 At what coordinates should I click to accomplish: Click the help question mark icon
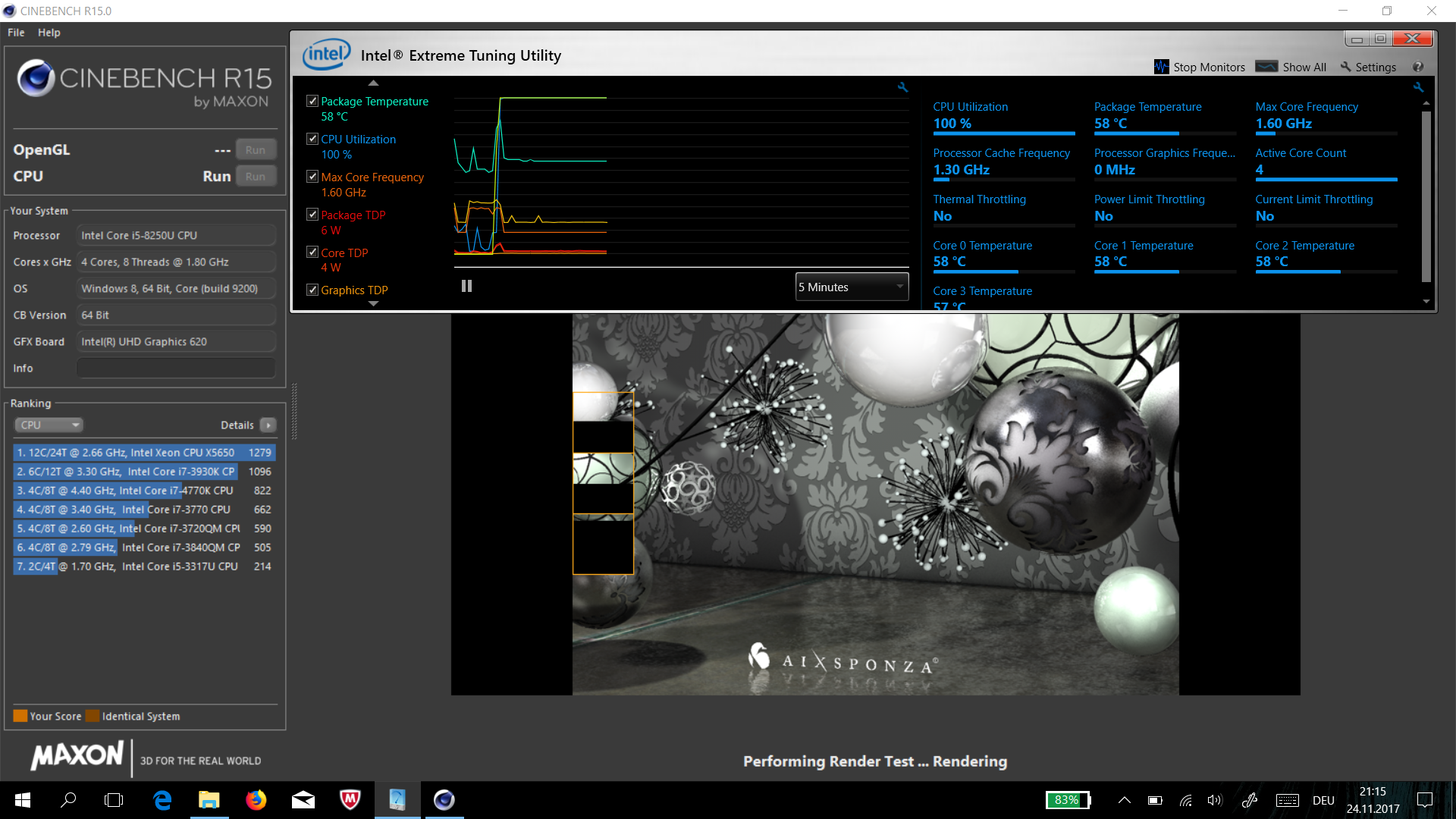pos(1417,67)
